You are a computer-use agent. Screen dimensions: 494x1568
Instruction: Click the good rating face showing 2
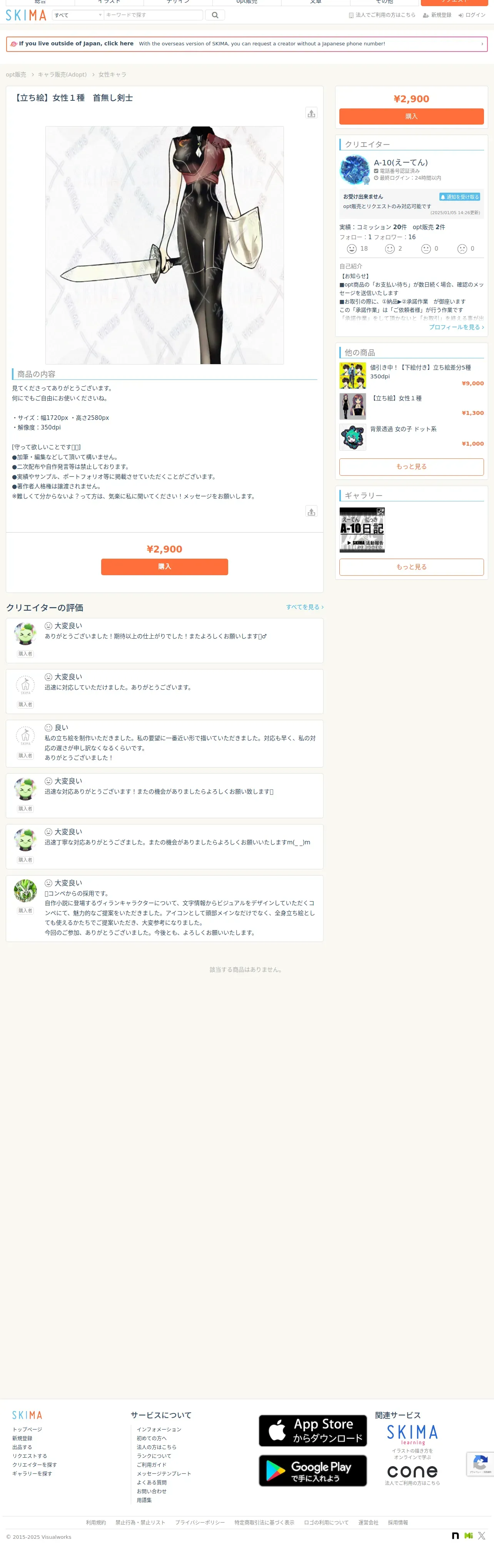click(390, 249)
